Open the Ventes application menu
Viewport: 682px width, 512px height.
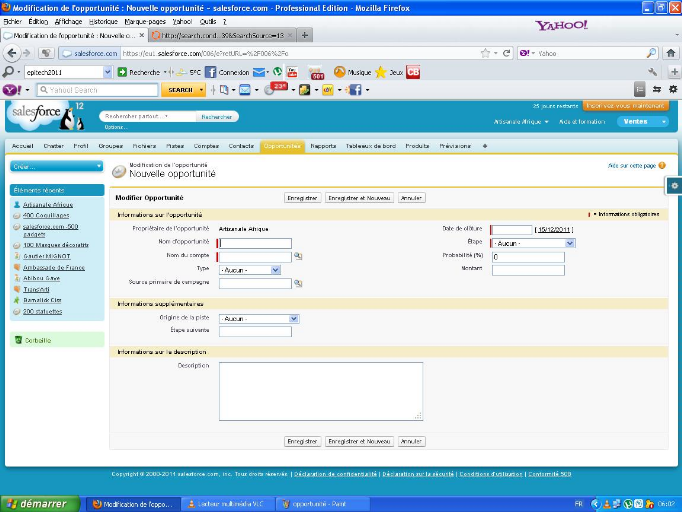pos(642,122)
